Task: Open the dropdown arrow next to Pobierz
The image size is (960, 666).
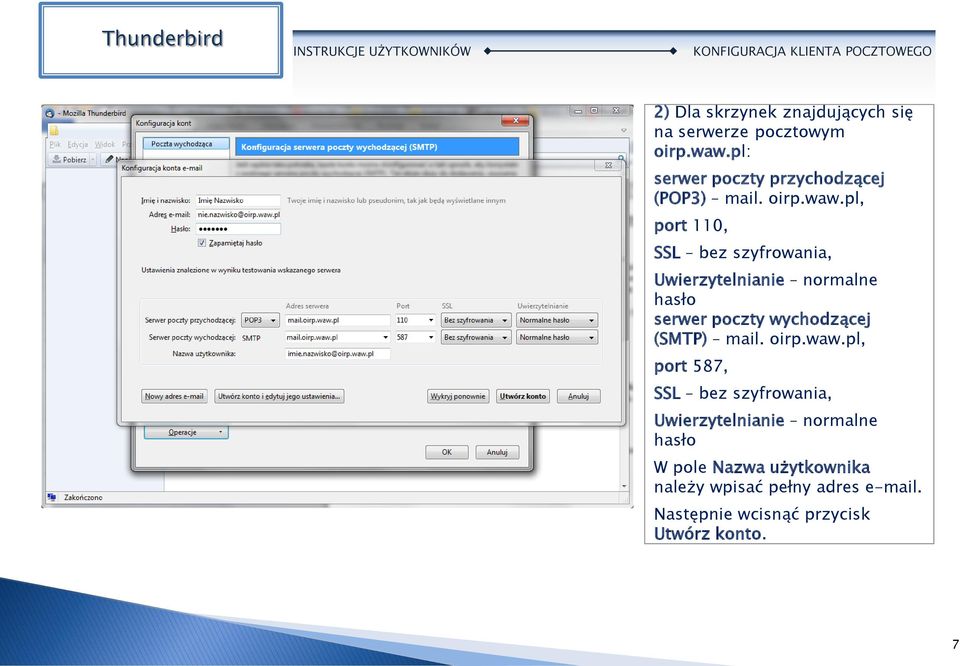Action: [x=94, y=159]
